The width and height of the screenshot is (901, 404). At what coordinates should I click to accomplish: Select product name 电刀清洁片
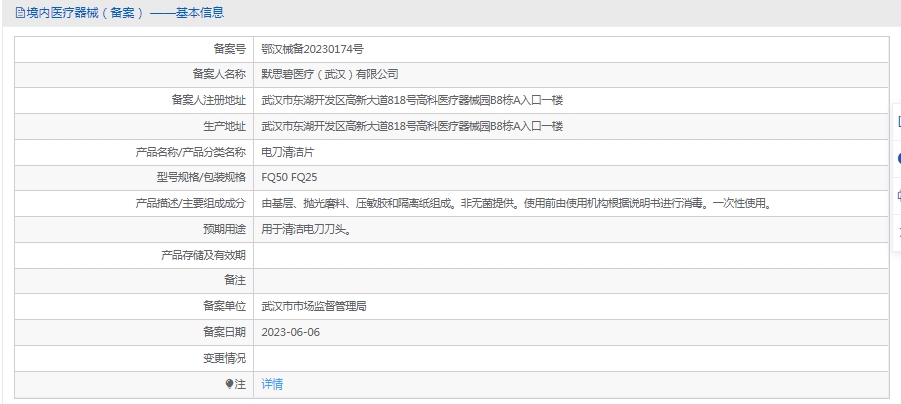(288, 152)
